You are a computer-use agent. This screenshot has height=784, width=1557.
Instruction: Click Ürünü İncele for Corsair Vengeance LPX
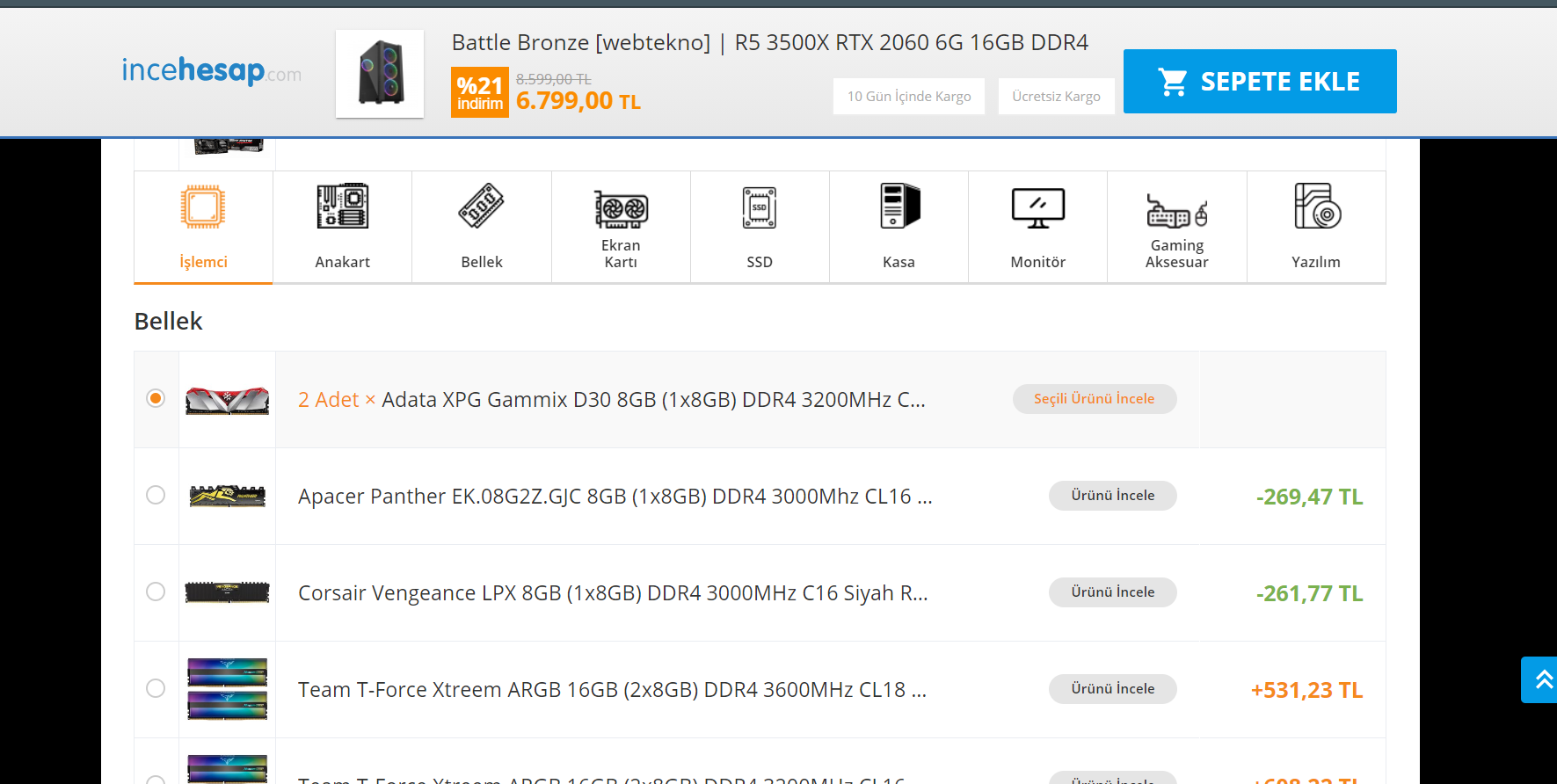(x=1113, y=592)
